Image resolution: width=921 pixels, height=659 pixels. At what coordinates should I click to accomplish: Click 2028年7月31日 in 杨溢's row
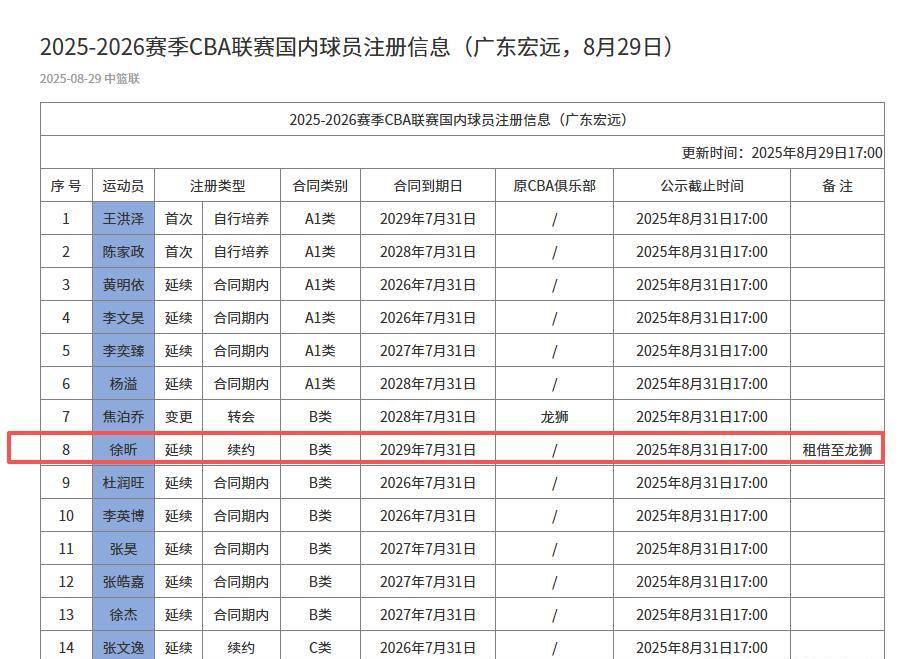tap(428, 384)
